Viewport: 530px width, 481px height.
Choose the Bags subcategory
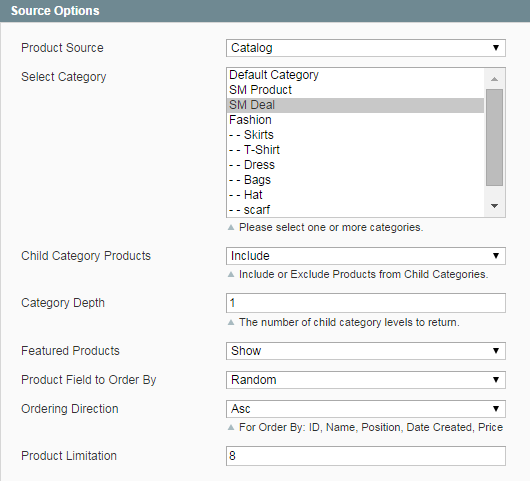click(x=356, y=180)
